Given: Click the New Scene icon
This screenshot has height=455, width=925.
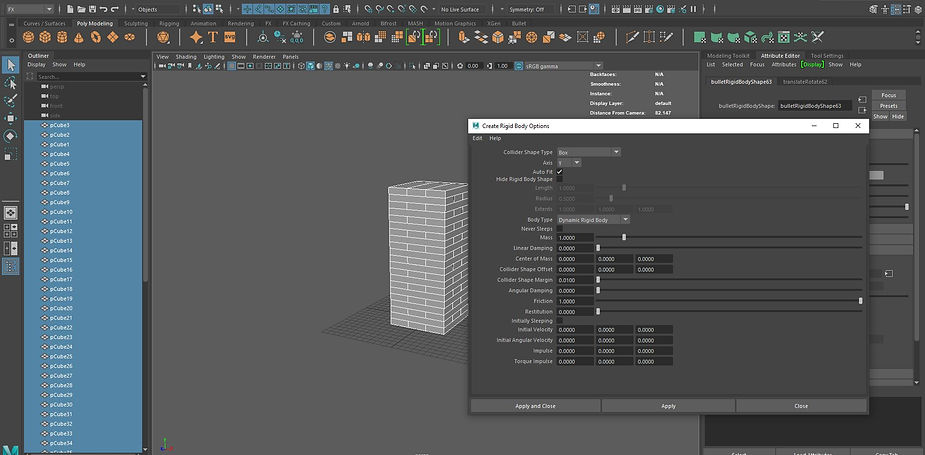Looking at the screenshot, I should pyautogui.click(x=70, y=9).
